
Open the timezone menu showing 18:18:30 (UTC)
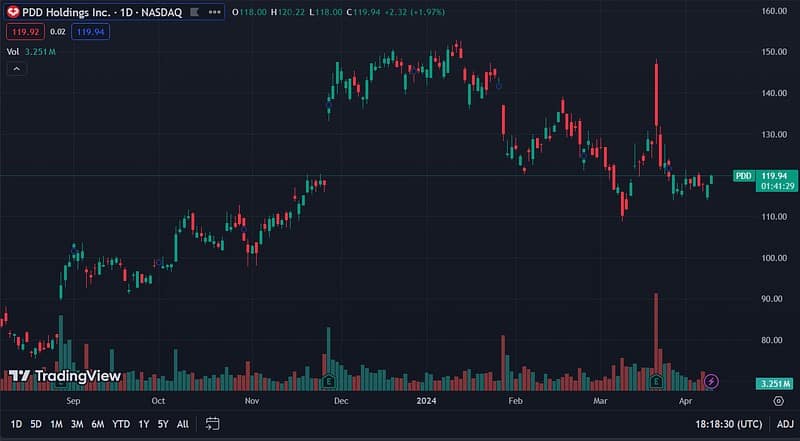(x=730, y=424)
